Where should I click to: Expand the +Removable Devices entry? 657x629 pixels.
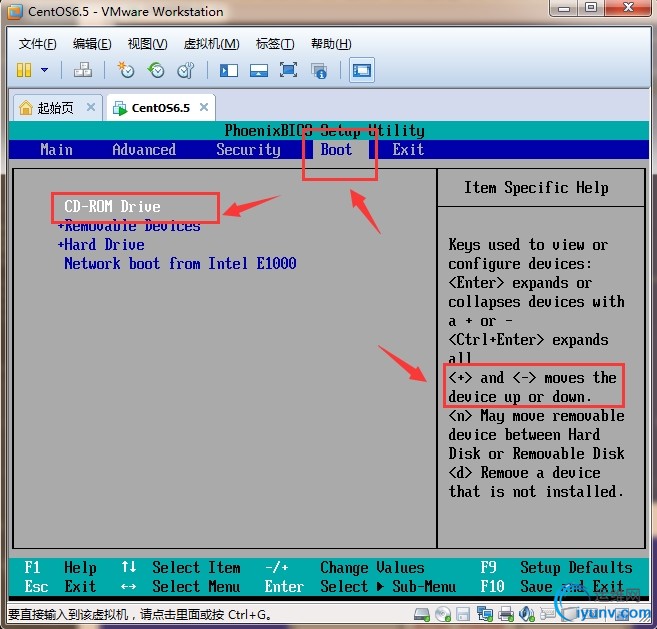pos(129,226)
